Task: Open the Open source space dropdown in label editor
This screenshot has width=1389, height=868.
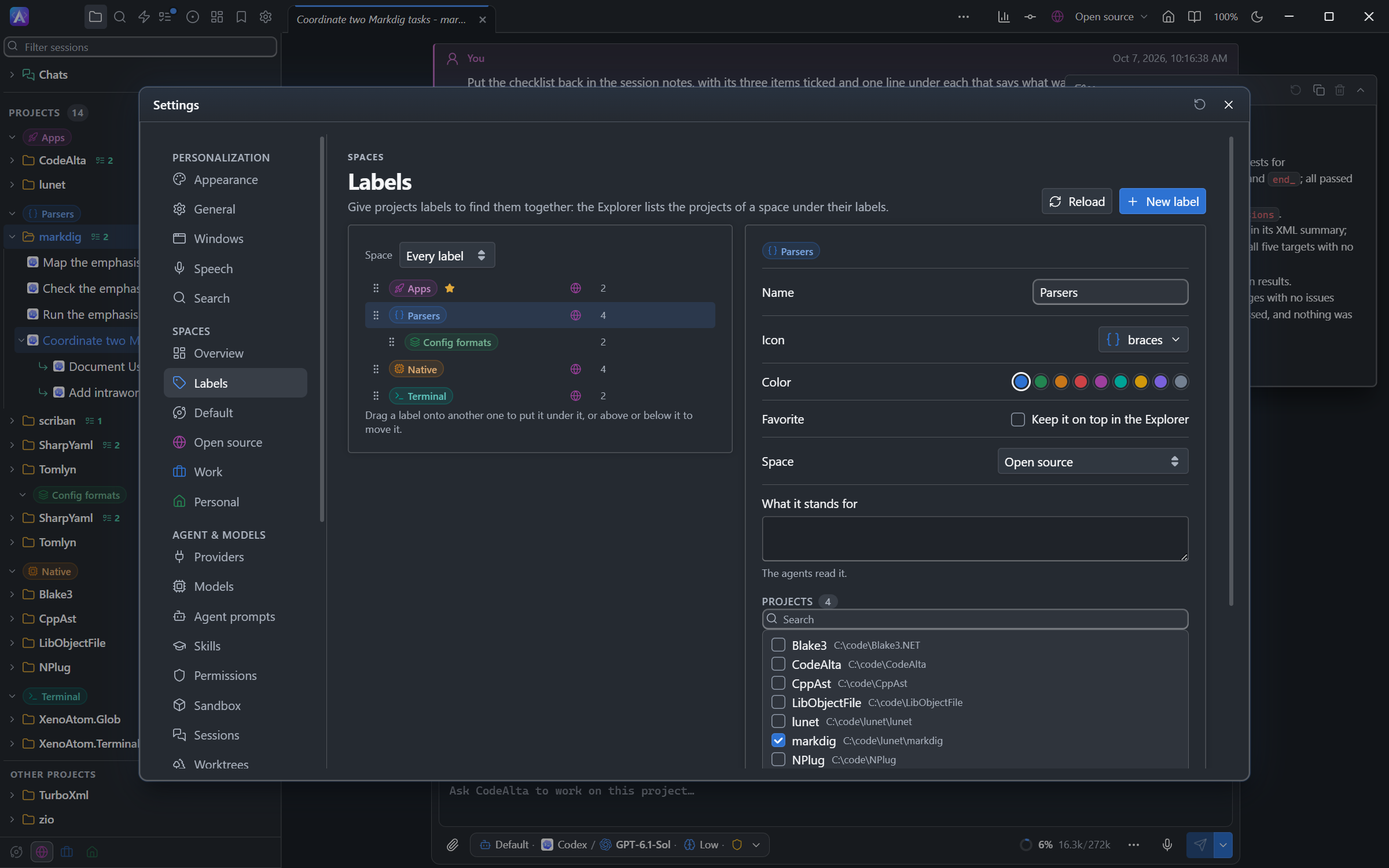Action: click(x=1093, y=462)
